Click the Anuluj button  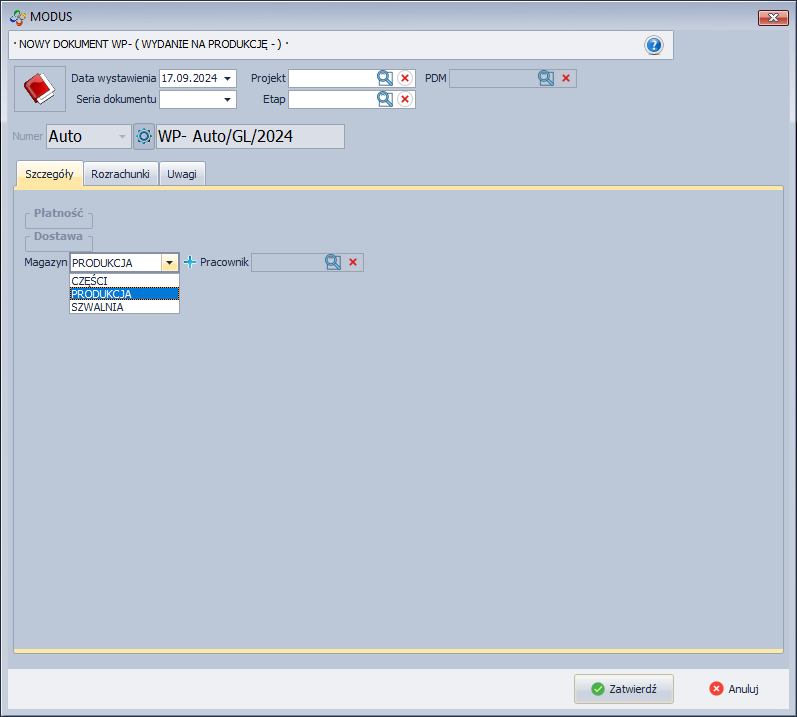point(734,689)
